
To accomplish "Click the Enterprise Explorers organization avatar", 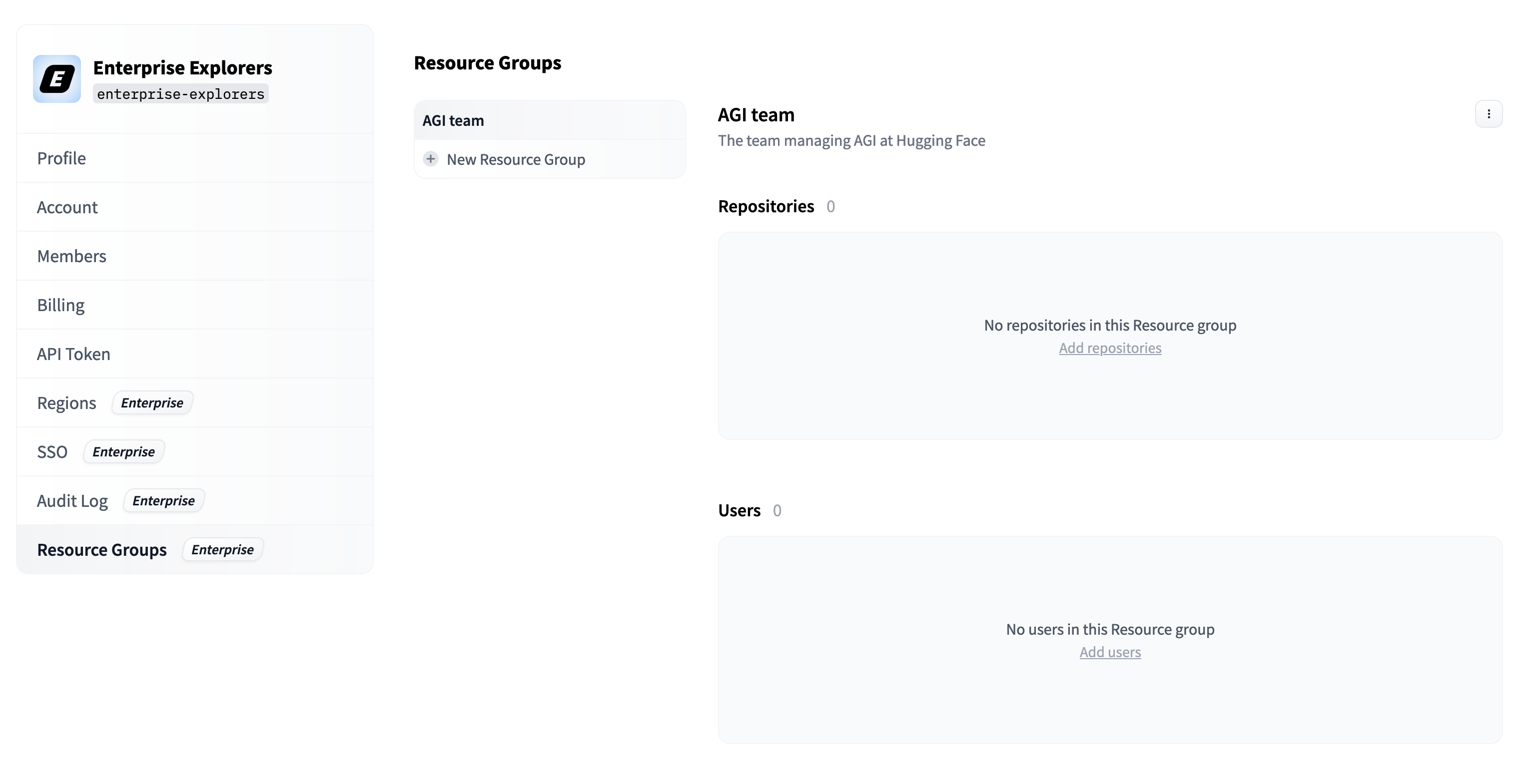I will [x=56, y=79].
